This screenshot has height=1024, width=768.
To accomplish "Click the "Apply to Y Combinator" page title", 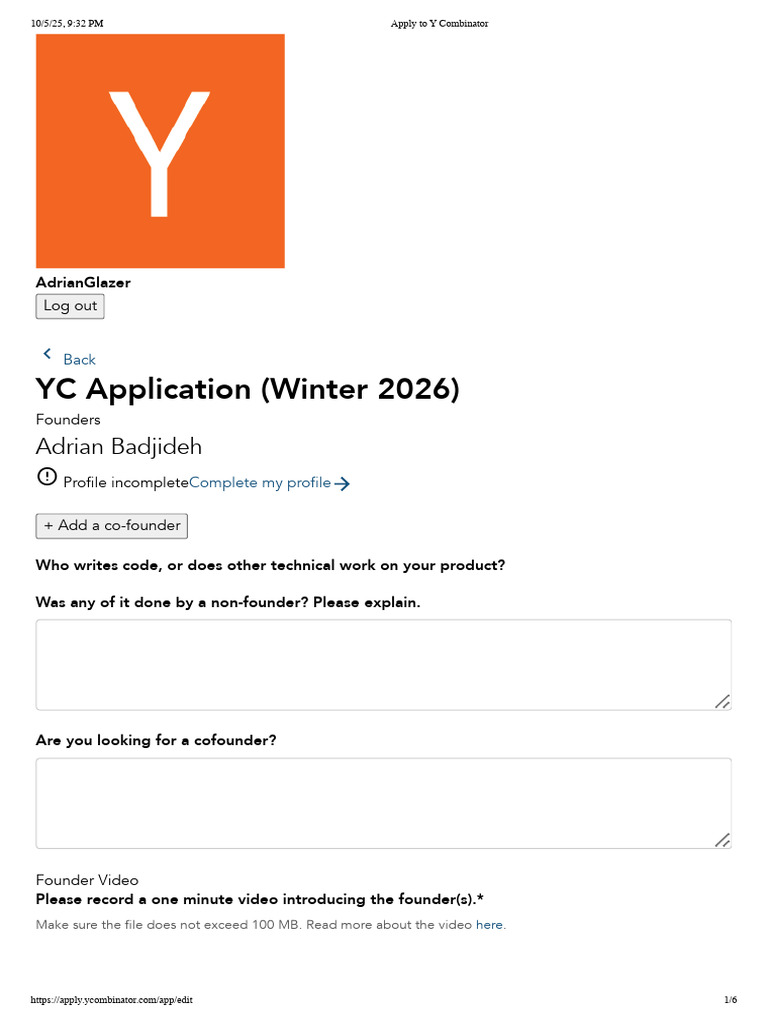I will click(x=439, y=23).
